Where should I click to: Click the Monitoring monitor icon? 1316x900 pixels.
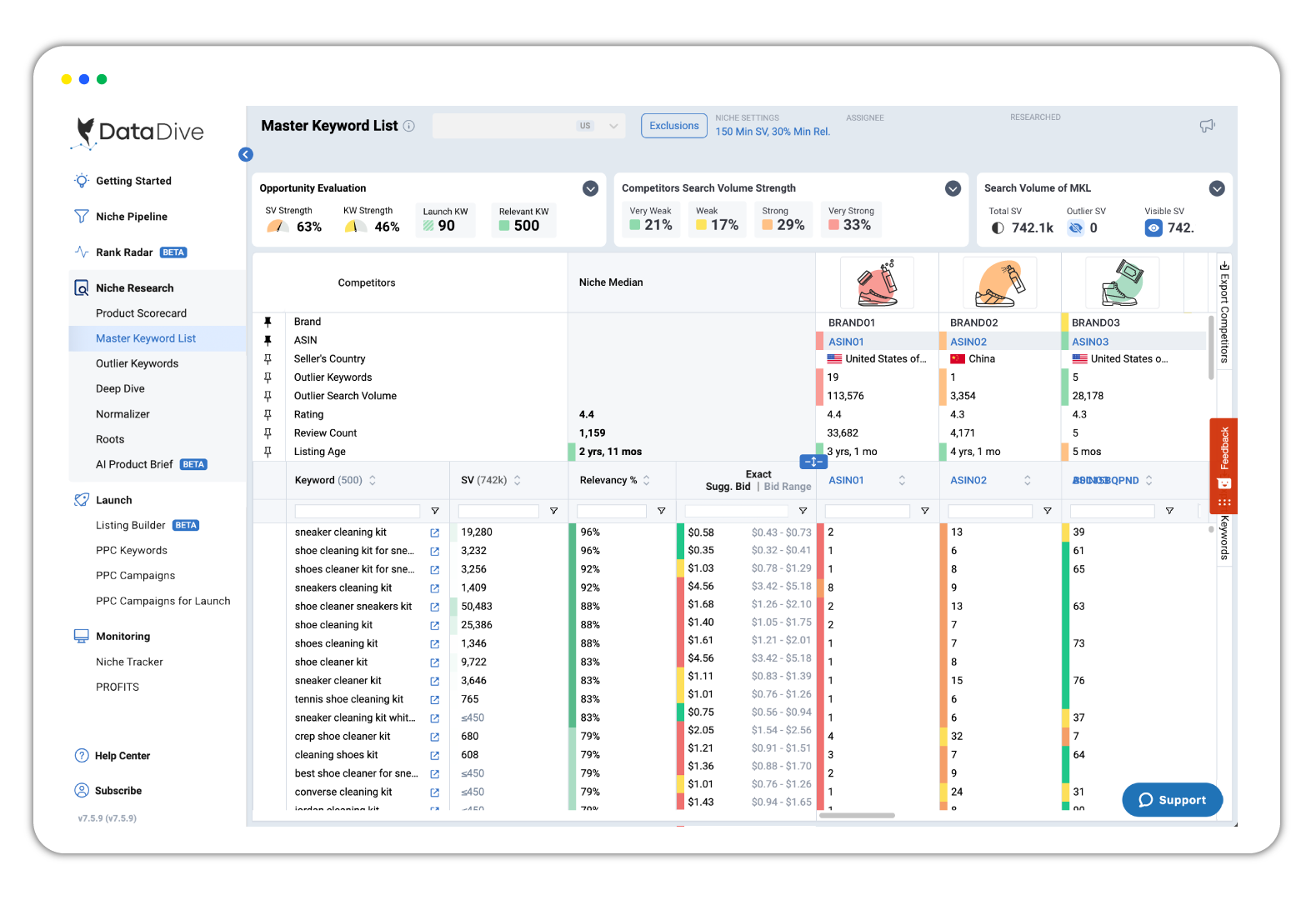[82, 636]
